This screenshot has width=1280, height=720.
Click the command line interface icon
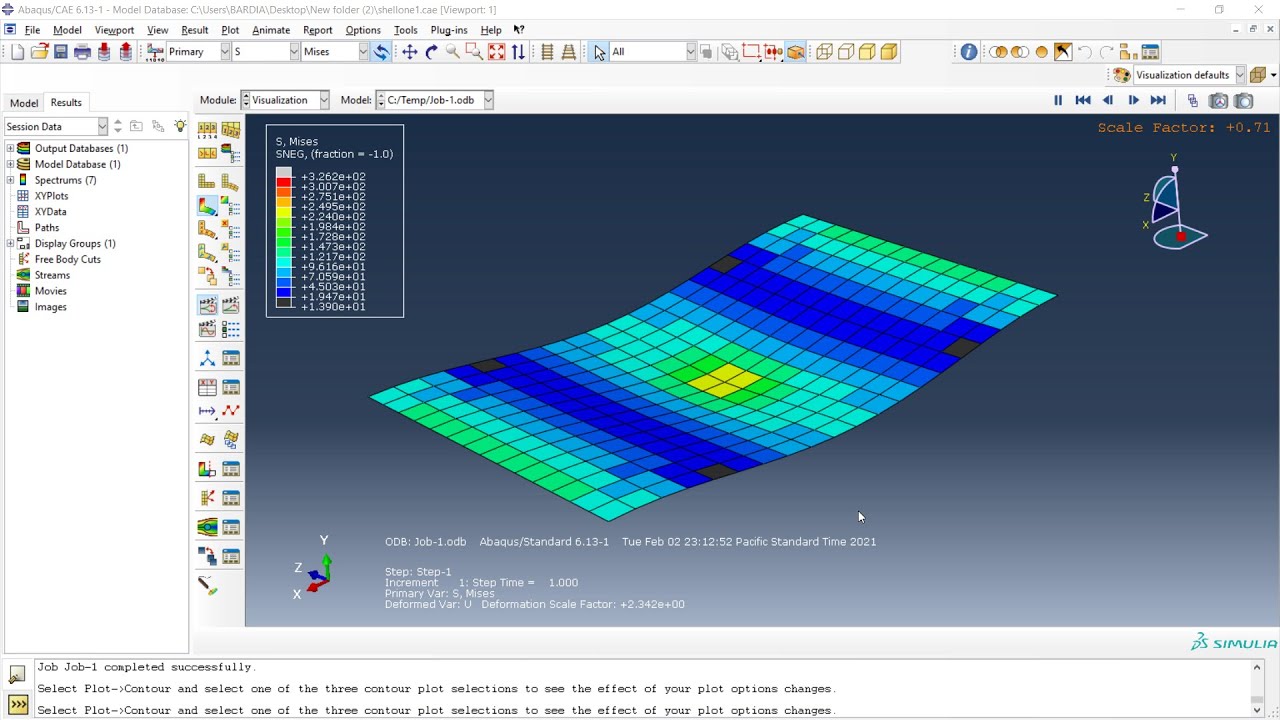[x=18, y=705]
